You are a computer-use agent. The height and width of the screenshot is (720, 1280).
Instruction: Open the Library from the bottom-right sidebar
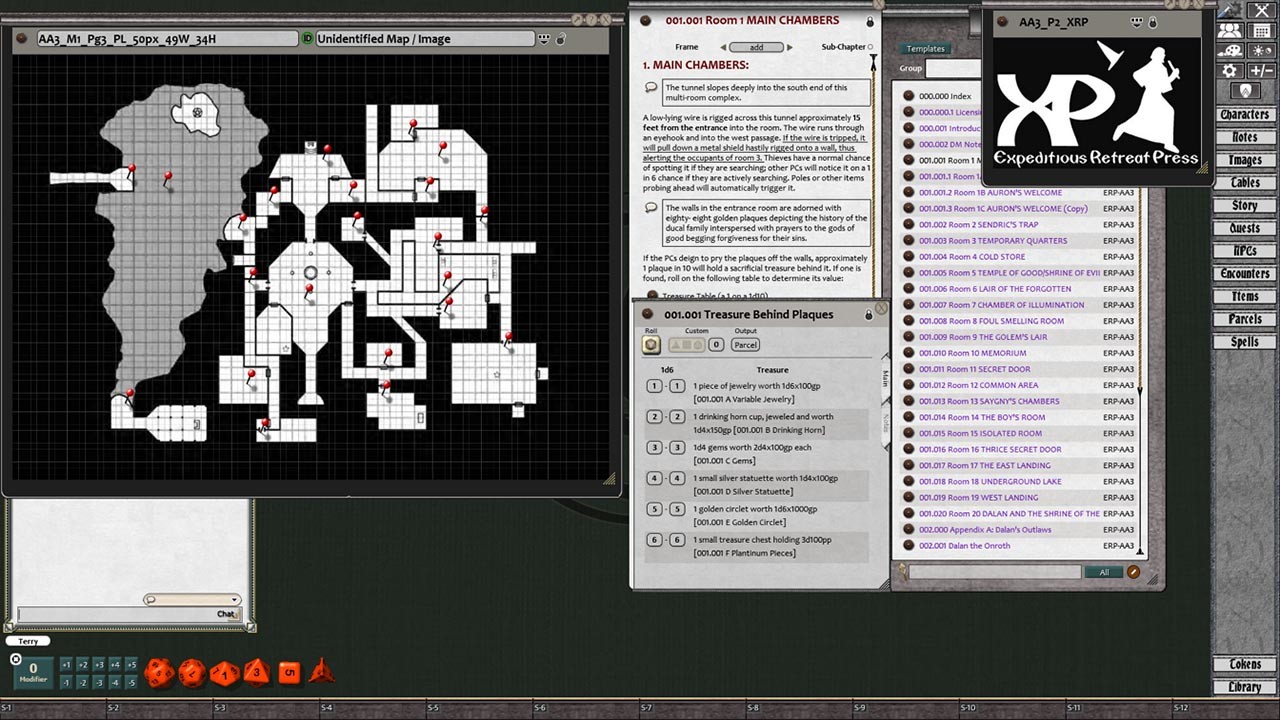pyautogui.click(x=1243, y=687)
